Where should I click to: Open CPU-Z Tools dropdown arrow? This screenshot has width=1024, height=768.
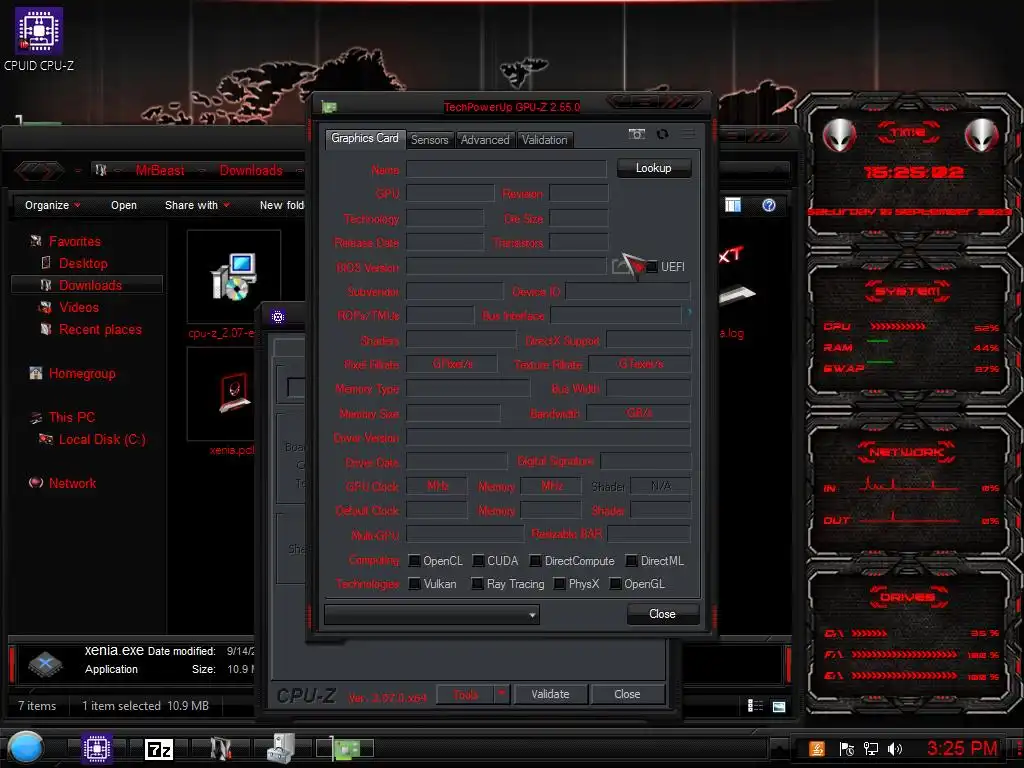[502, 694]
